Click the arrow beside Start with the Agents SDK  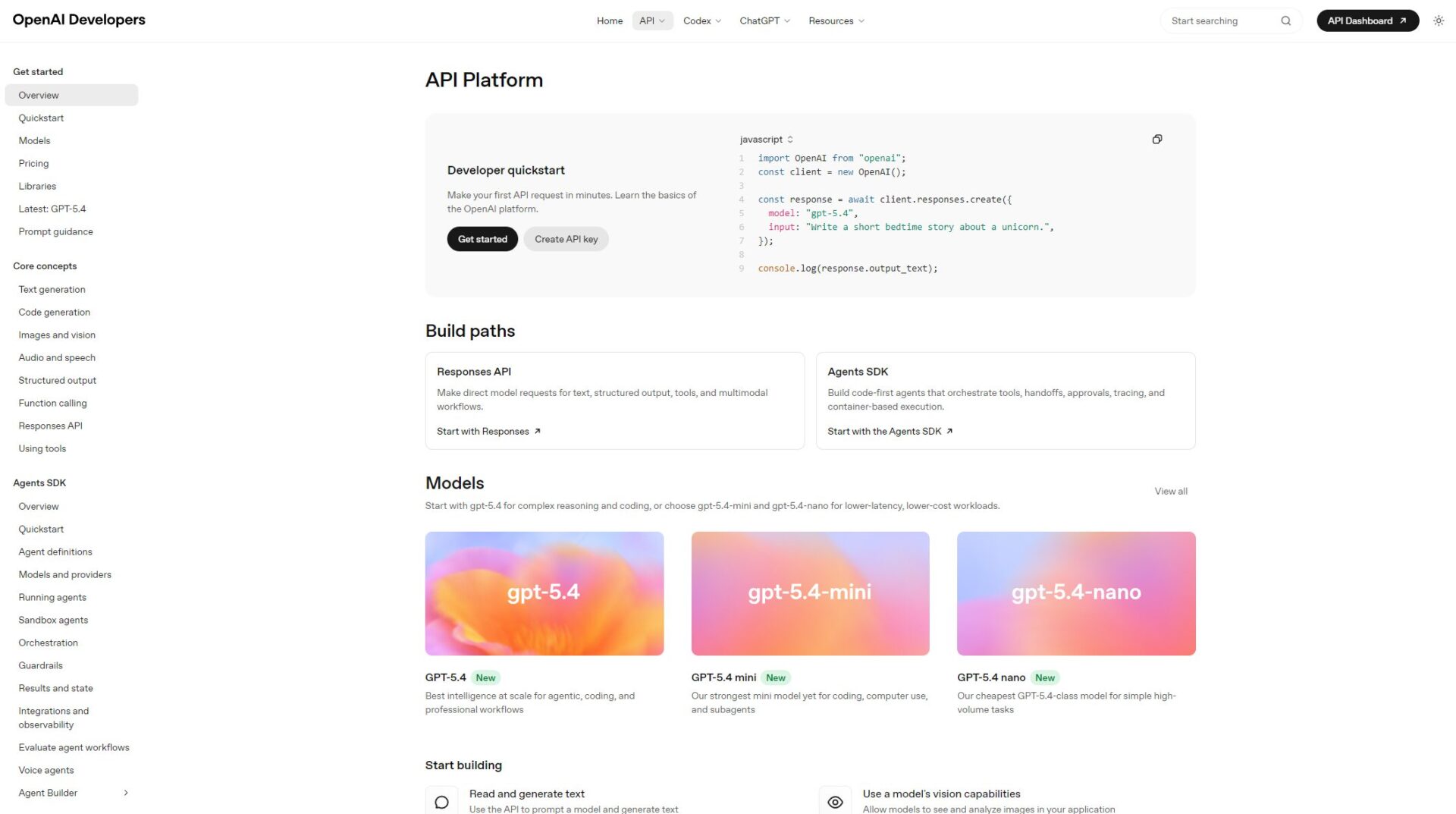949,430
